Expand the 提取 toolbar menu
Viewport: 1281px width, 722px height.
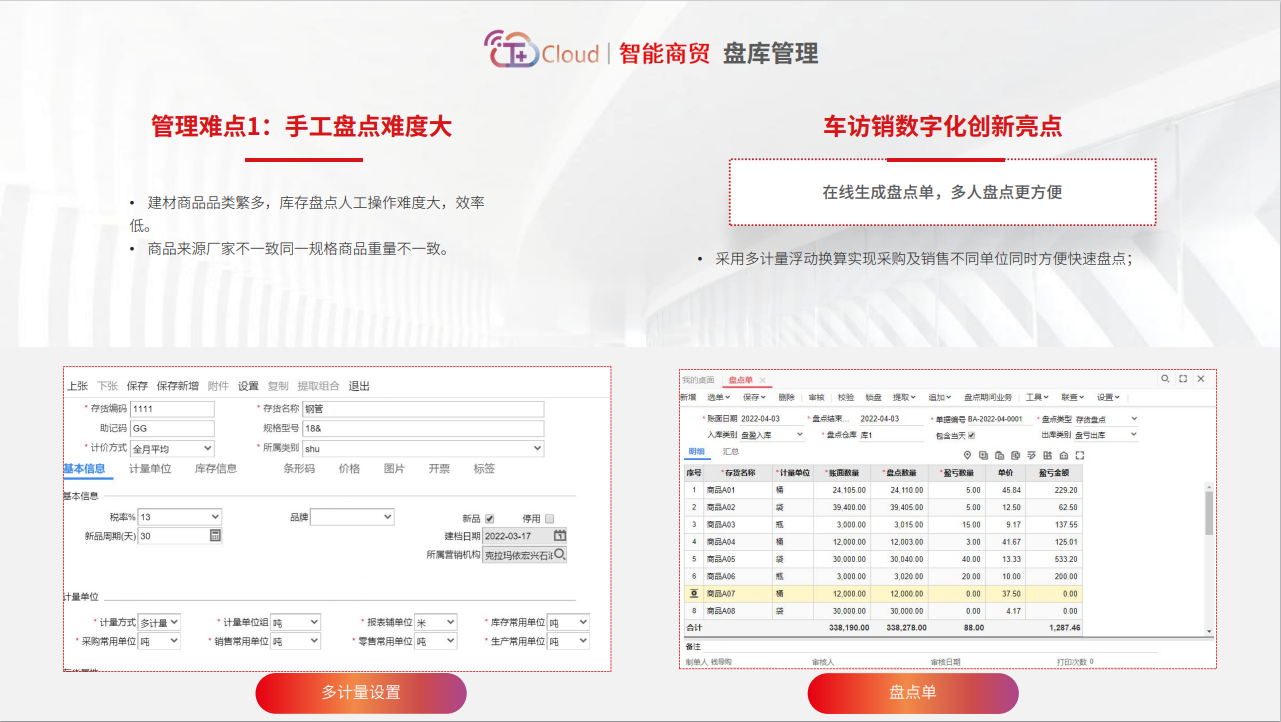click(905, 397)
